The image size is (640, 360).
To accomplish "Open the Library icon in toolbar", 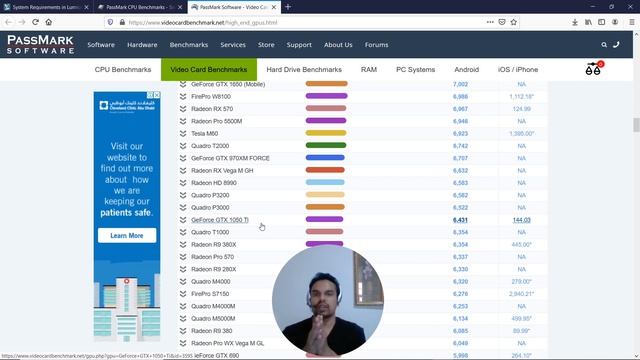I will pos(588,22).
